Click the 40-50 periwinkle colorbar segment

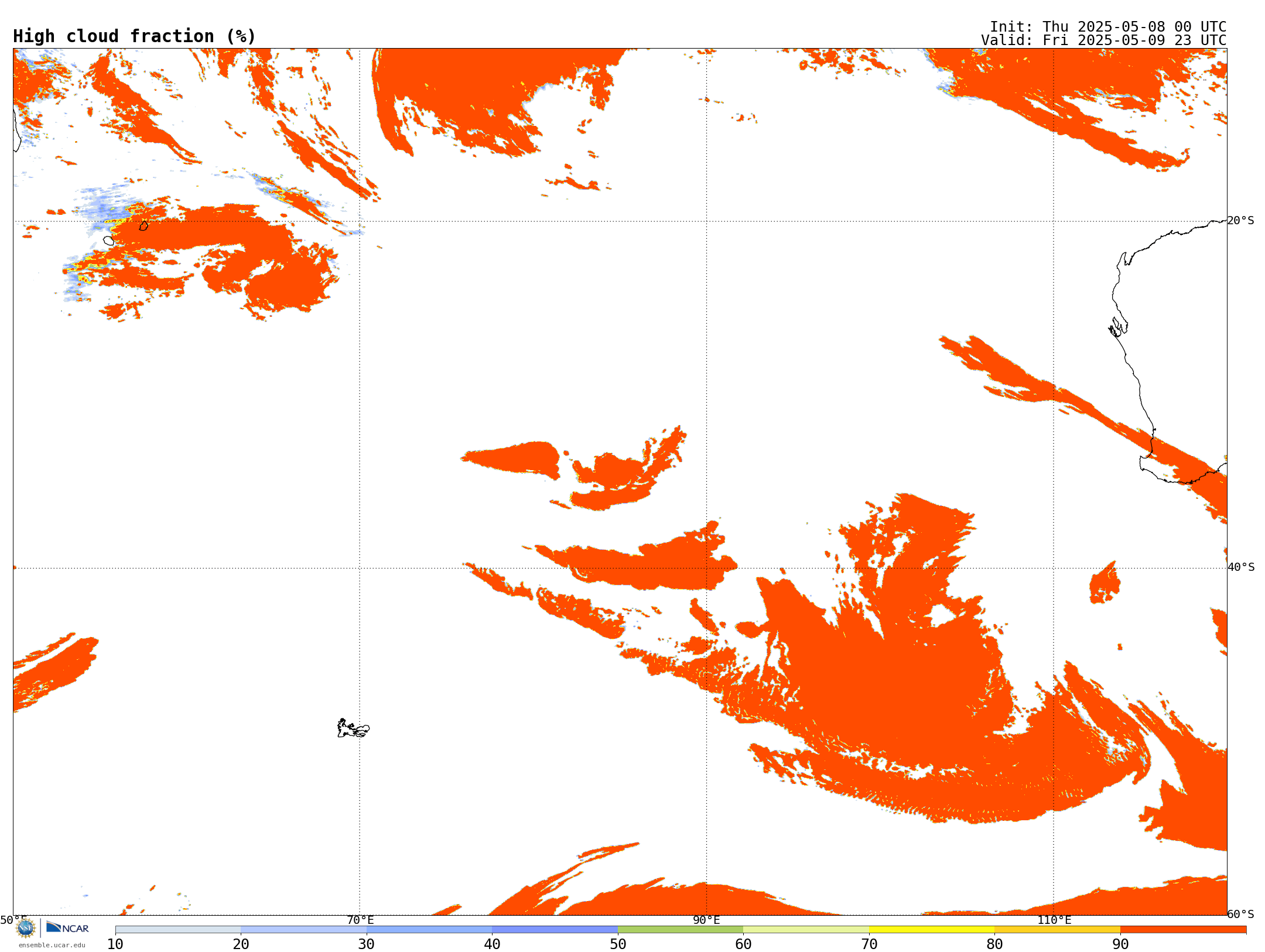pos(555,930)
